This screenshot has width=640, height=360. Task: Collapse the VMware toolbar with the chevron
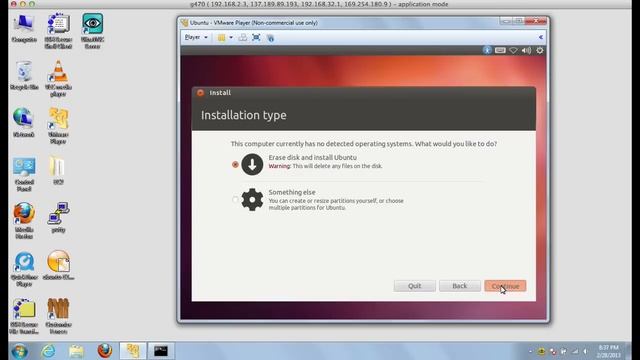point(541,37)
